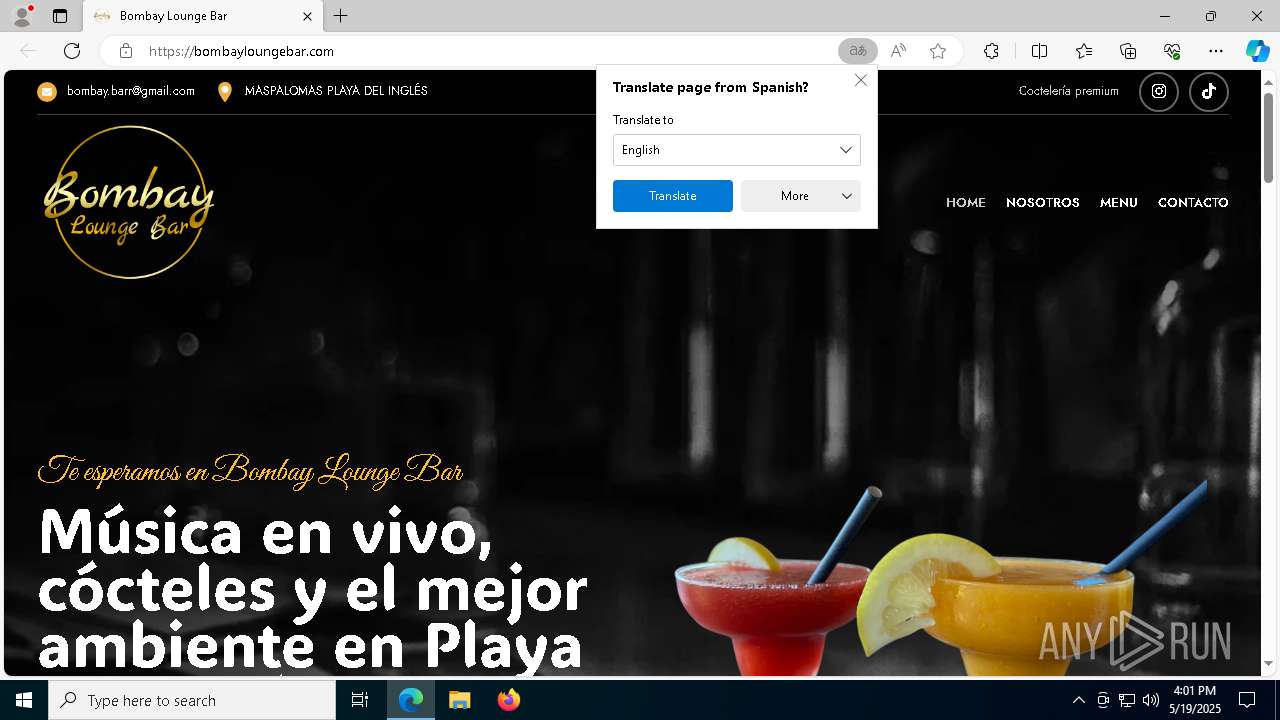Click Coctelería premium text
Screen dimensions: 1280x720
pyautogui.click(x=1069, y=91)
